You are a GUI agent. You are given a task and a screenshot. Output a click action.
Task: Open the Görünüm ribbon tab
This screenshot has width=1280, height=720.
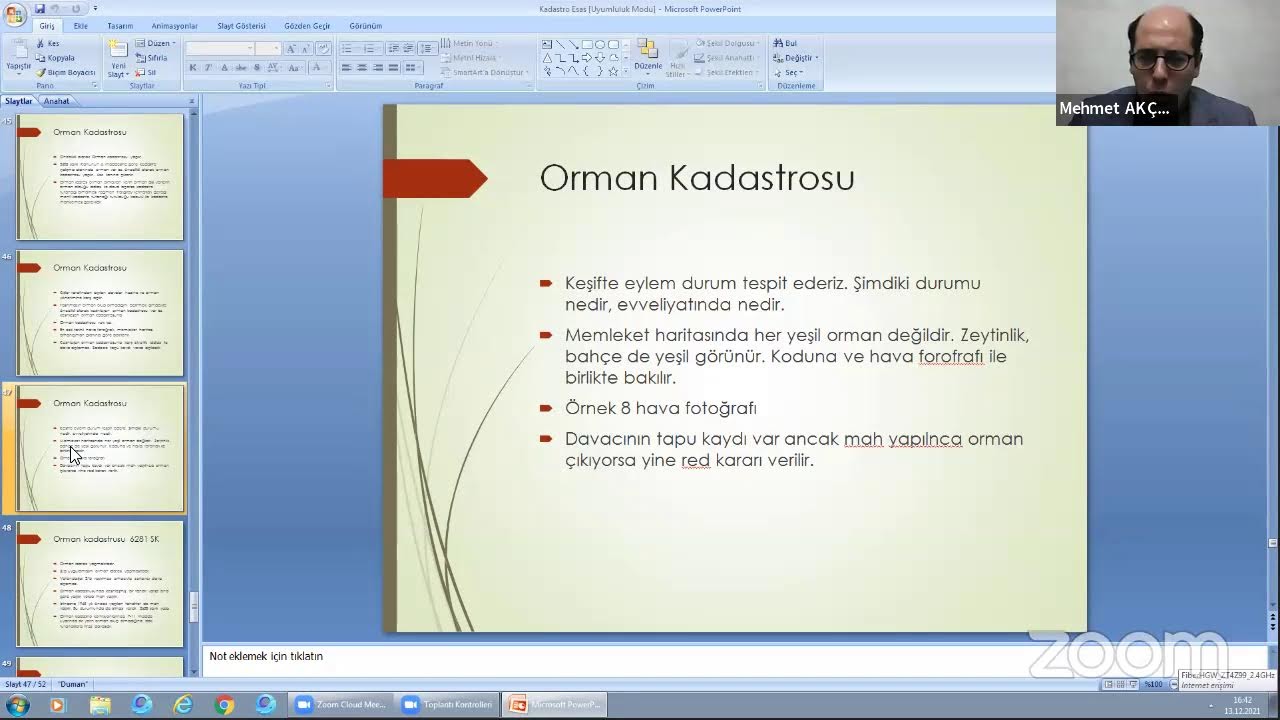click(x=365, y=26)
